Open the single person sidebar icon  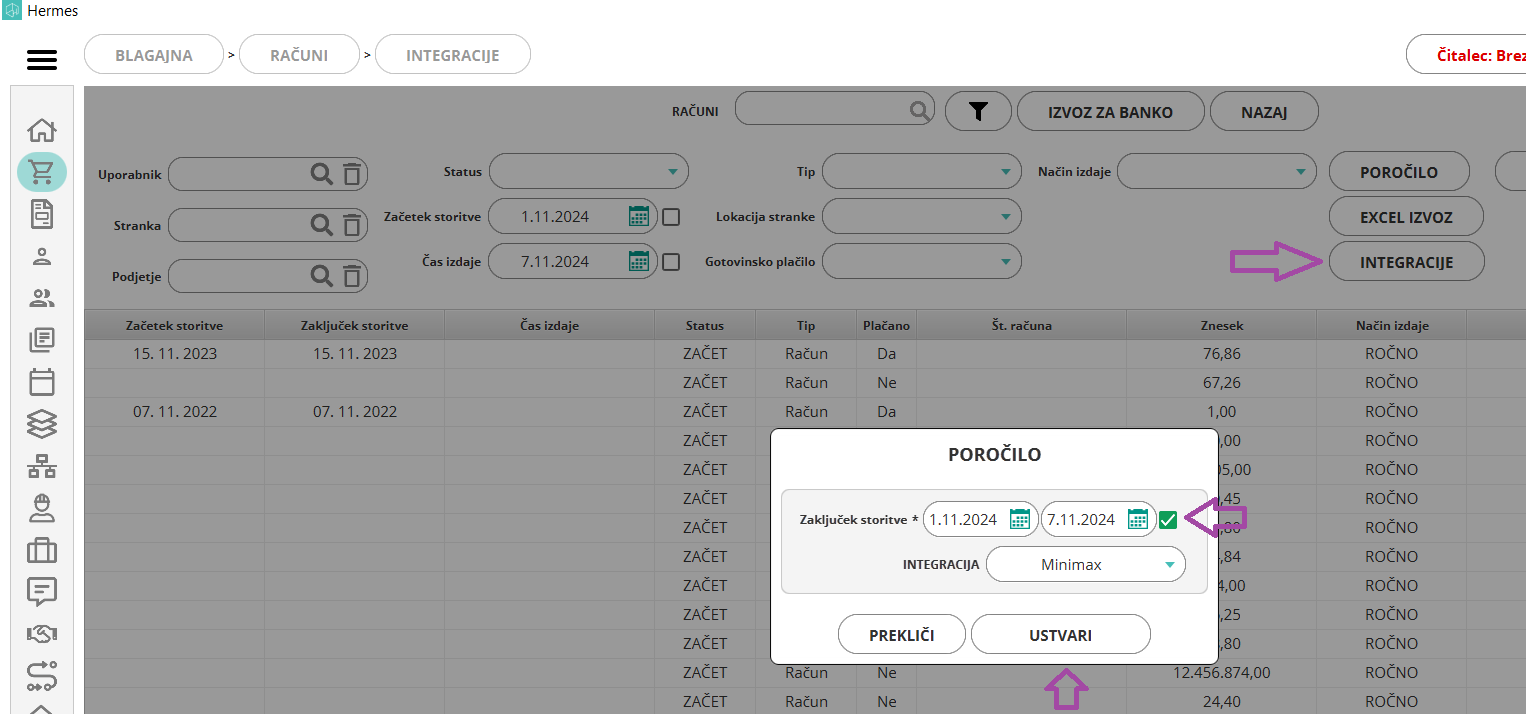point(42,256)
